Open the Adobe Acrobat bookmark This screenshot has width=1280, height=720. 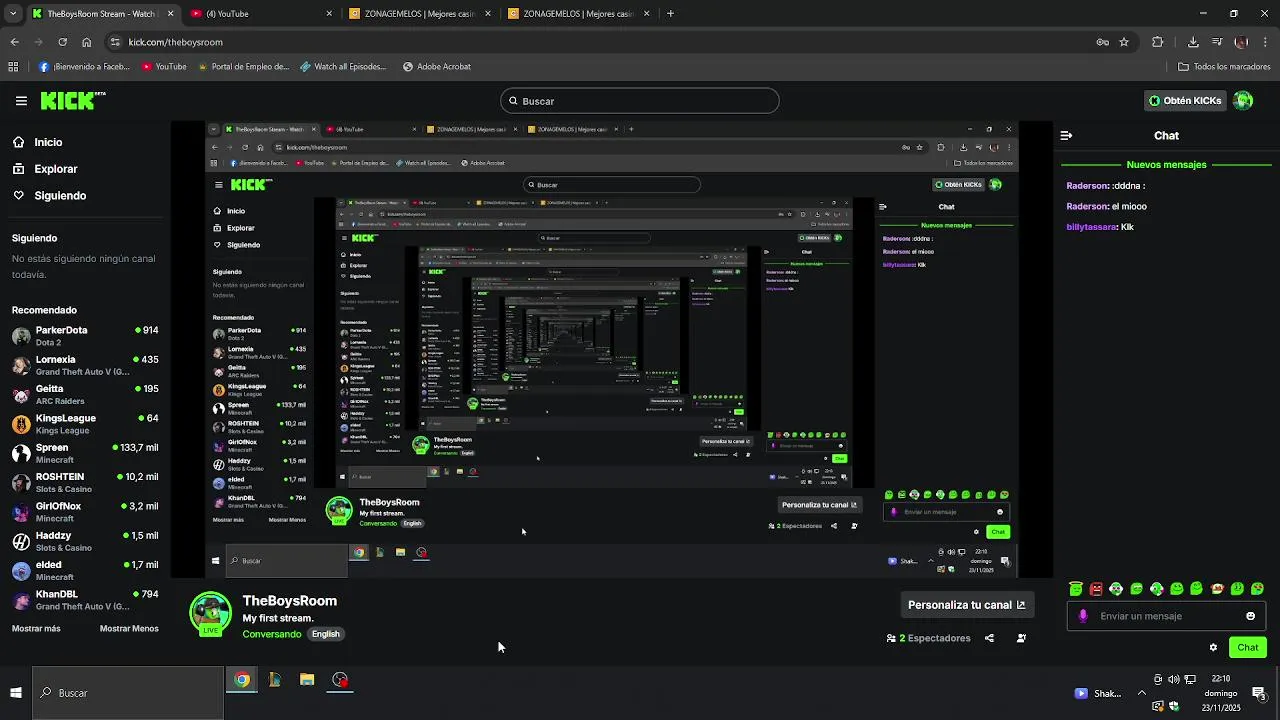(436, 67)
